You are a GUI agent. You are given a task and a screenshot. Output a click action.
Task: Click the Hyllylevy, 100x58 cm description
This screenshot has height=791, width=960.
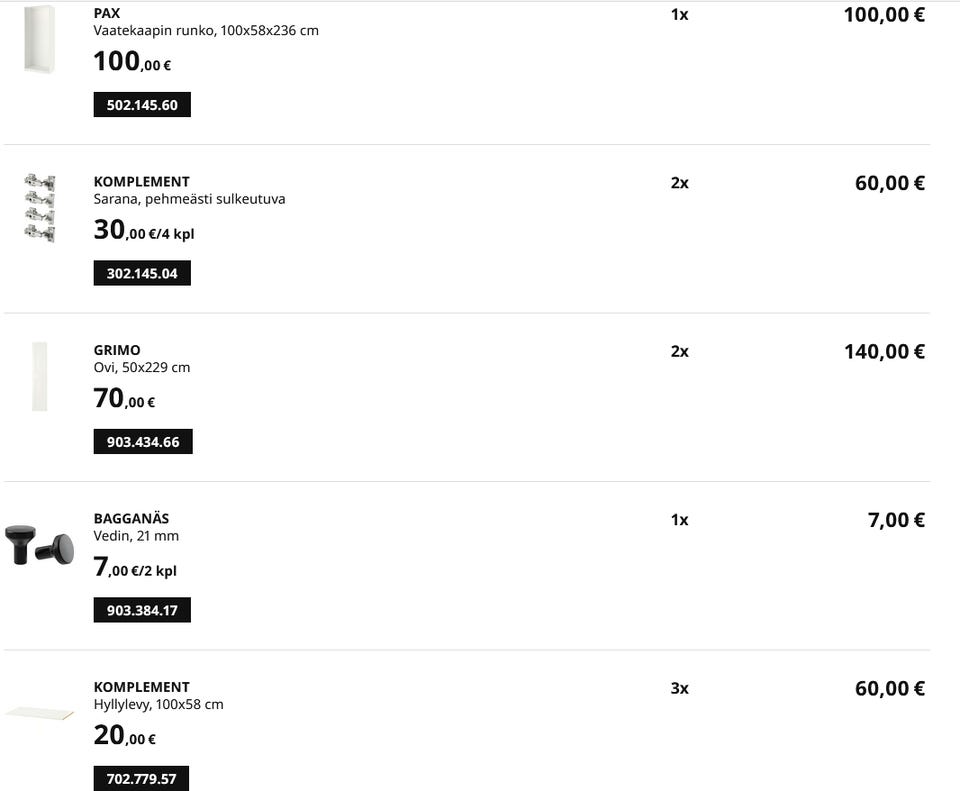159,705
